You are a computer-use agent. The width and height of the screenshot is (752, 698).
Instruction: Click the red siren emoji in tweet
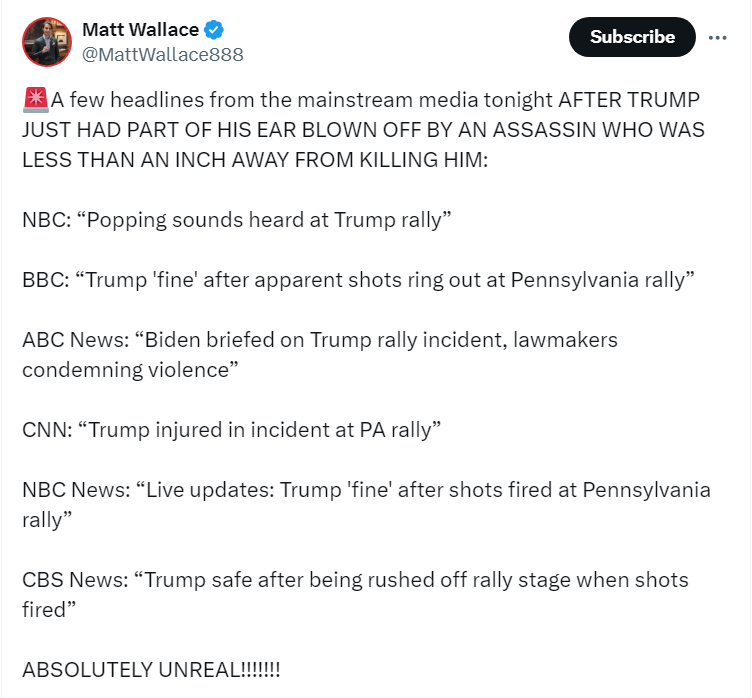(35, 100)
